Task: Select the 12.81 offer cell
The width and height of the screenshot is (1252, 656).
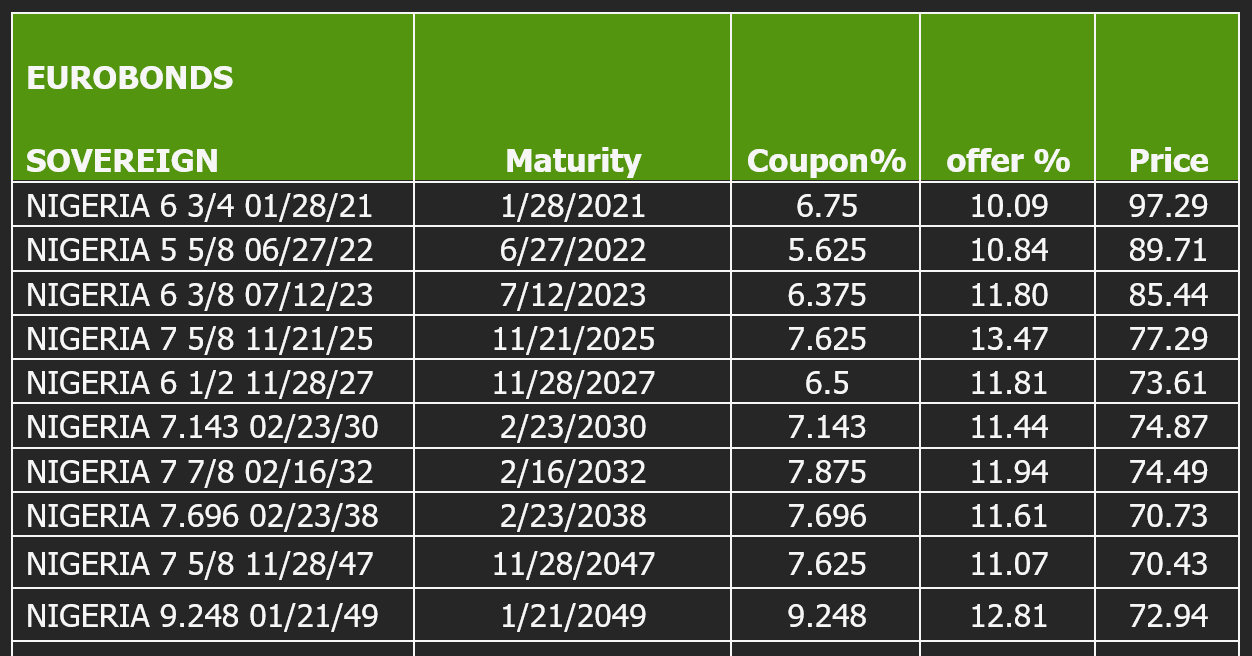Action: (1008, 614)
